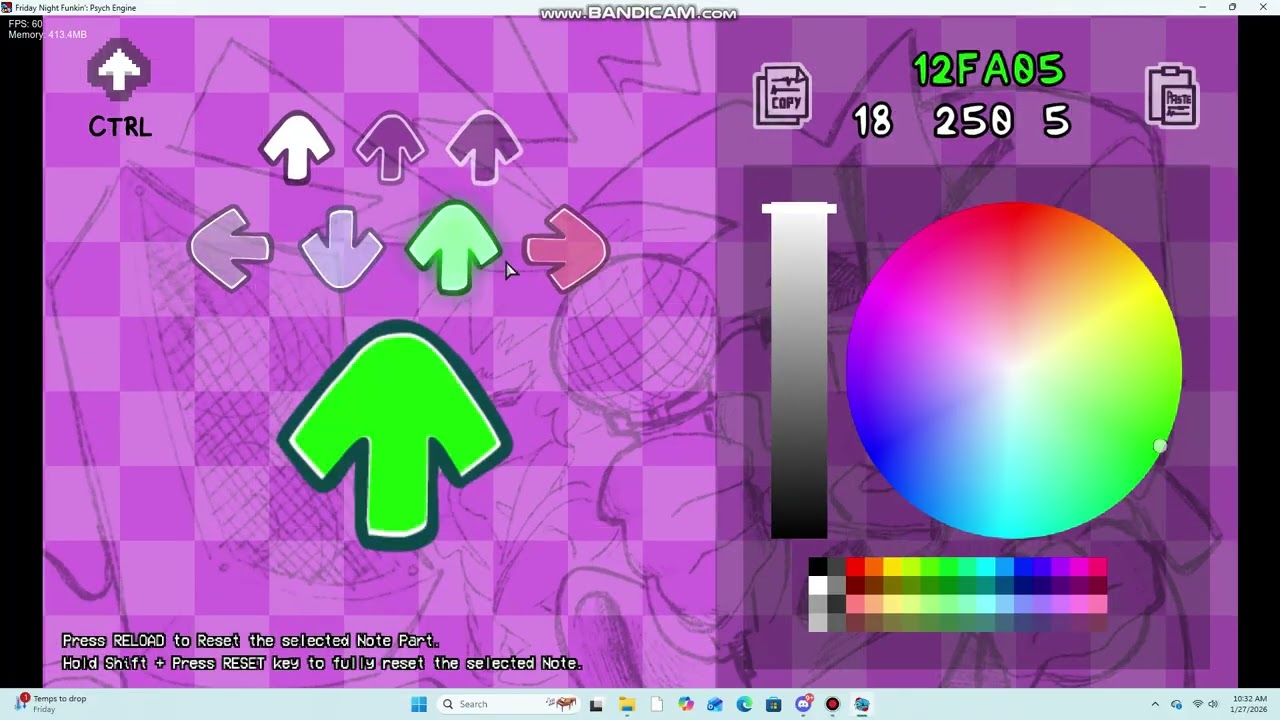Select the third note color part arrow
1280x720 pixels.
(x=484, y=147)
